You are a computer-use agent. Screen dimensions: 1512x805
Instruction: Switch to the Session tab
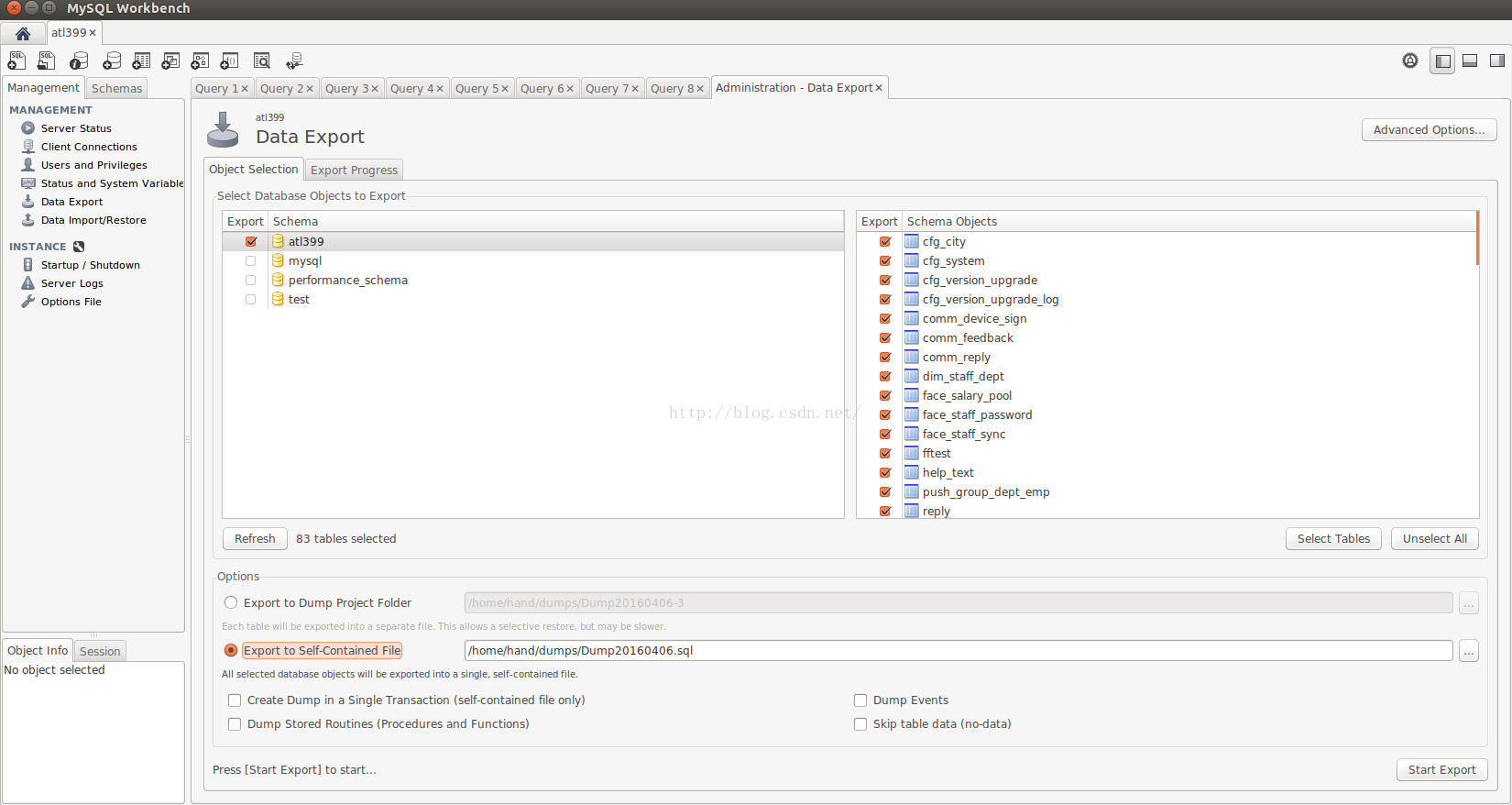coord(100,651)
